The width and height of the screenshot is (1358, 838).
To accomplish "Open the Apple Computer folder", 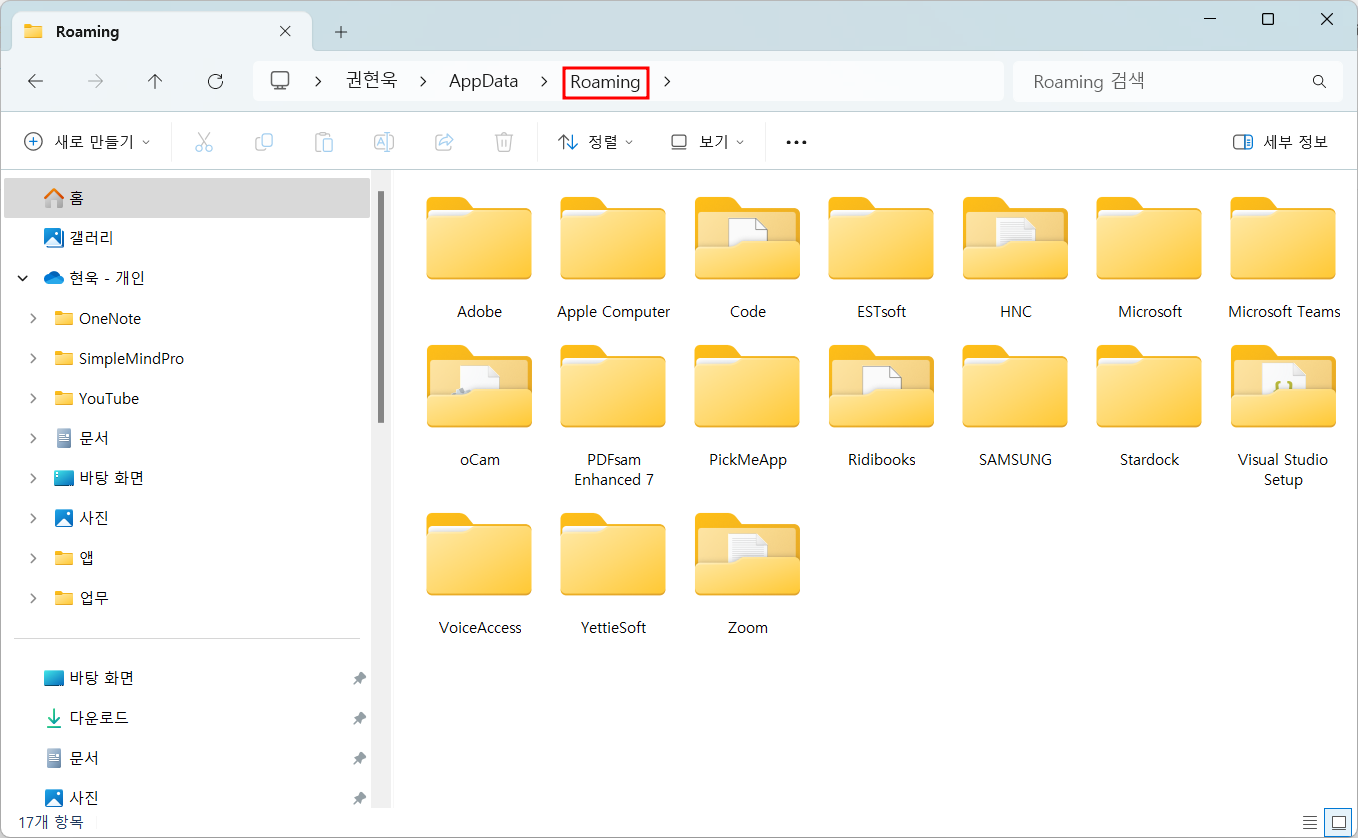I will [x=613, y=259].
